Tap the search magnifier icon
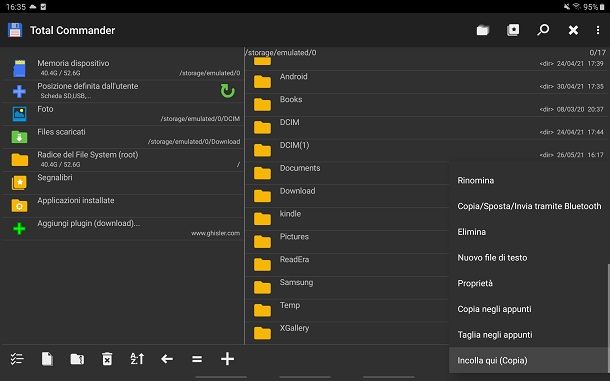The height and width of the screenshot is (381, 610). pos(543,30)
